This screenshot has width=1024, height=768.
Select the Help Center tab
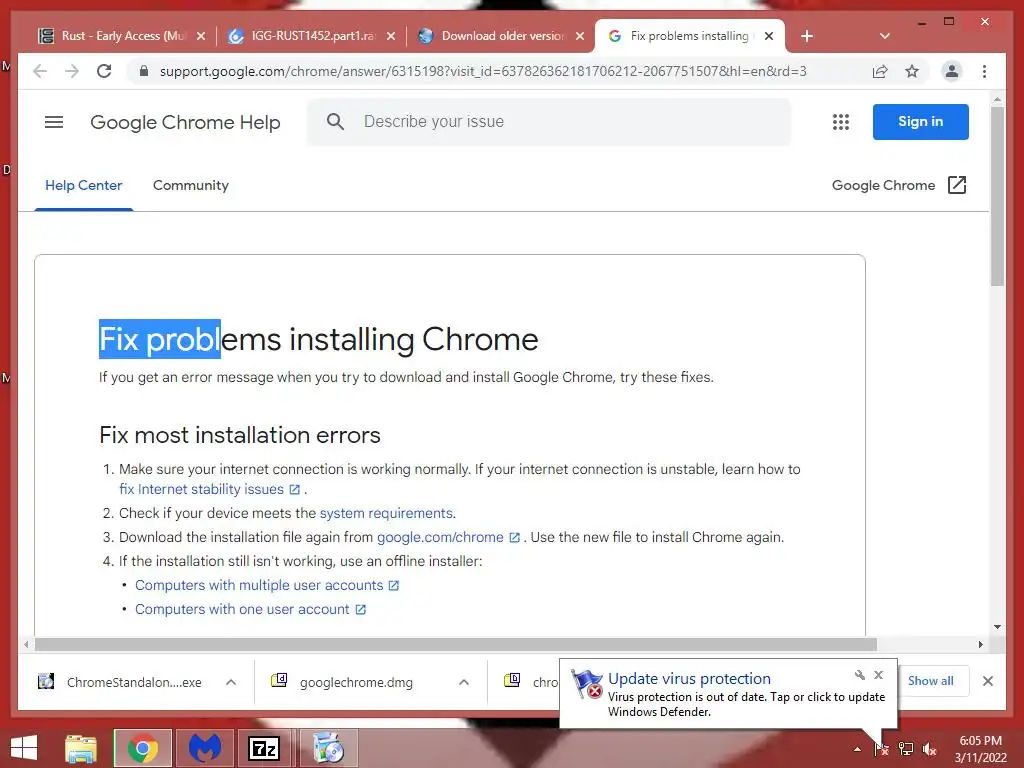click(84, 185)
